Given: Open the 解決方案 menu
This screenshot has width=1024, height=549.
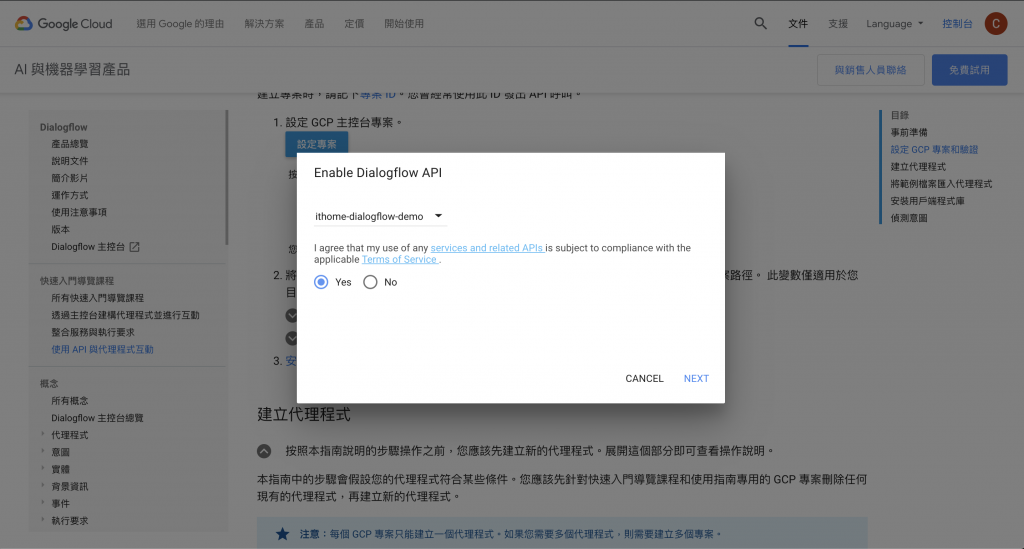Looking at the screenshot, I should 264,24.
